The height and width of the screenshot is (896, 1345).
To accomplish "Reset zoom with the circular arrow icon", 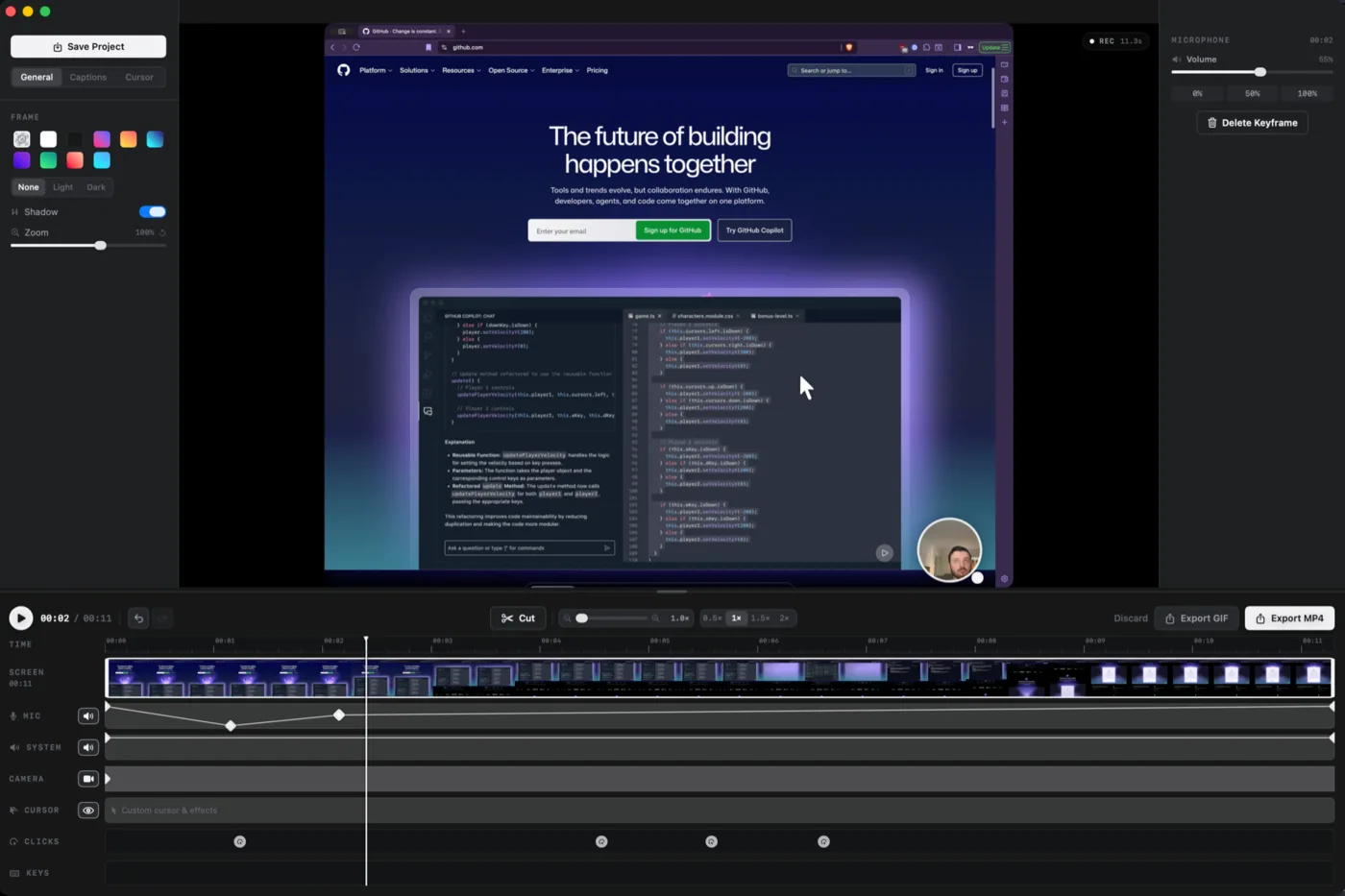I will pyautogui.click(x=162, y=232).
